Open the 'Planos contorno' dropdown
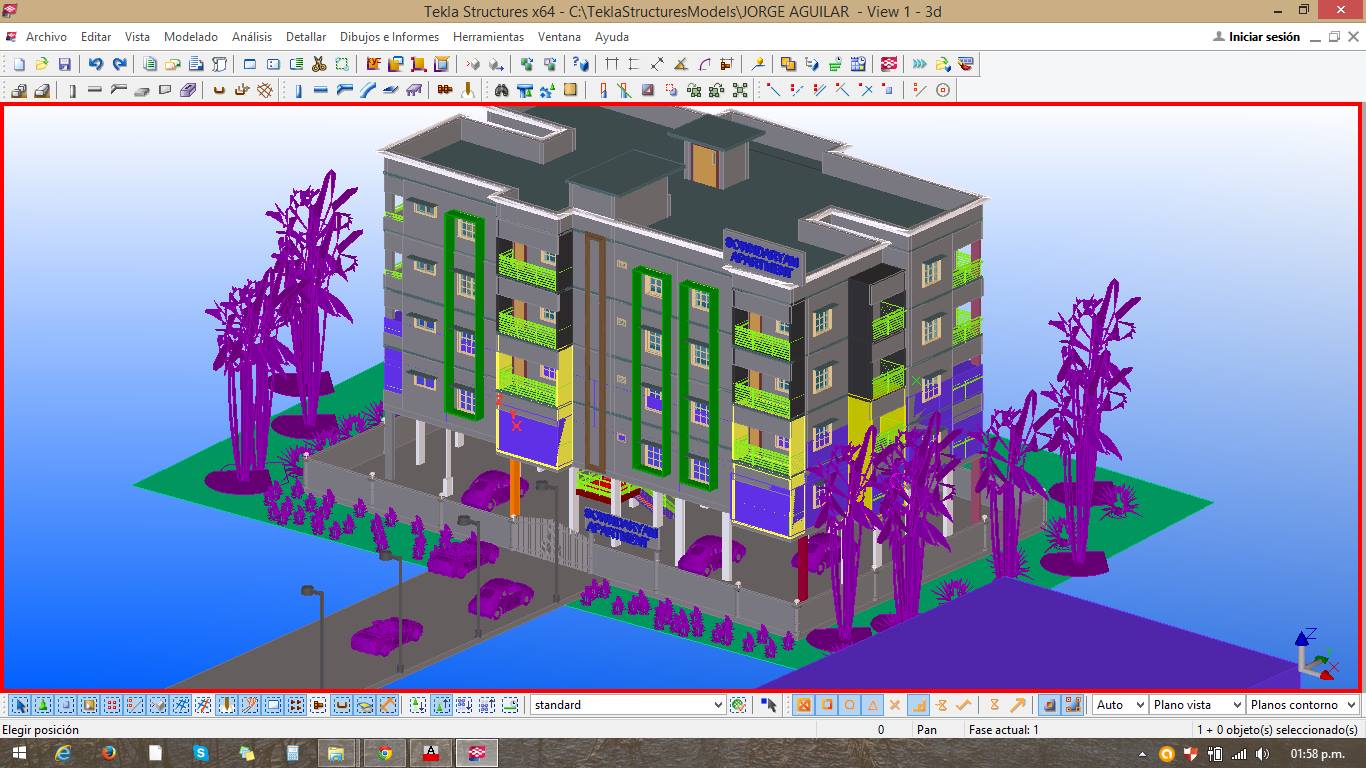Screen dimensions: 1366x768 [x=1350, y=705]
